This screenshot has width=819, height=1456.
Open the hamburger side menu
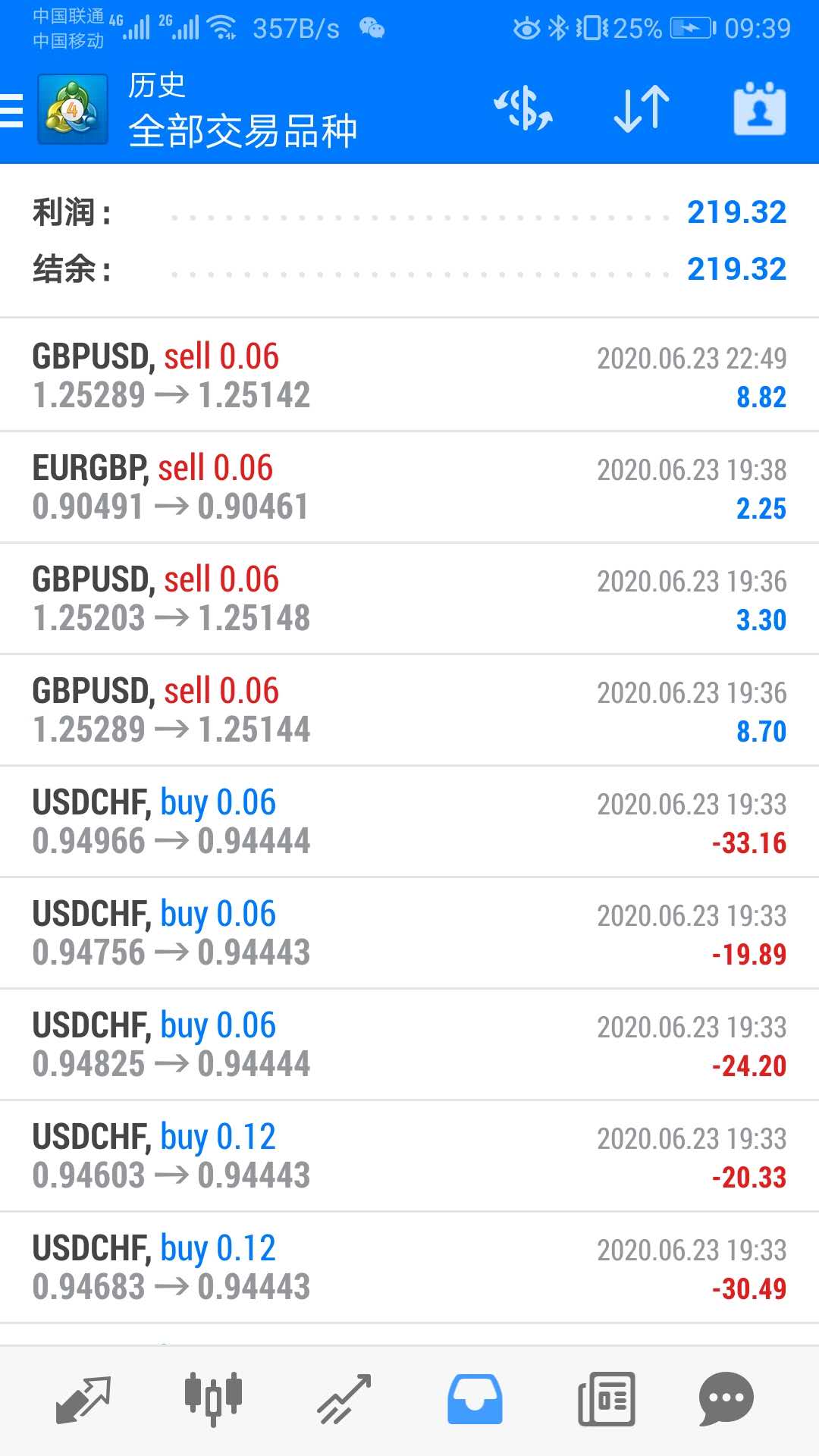[x=11, y=110]
